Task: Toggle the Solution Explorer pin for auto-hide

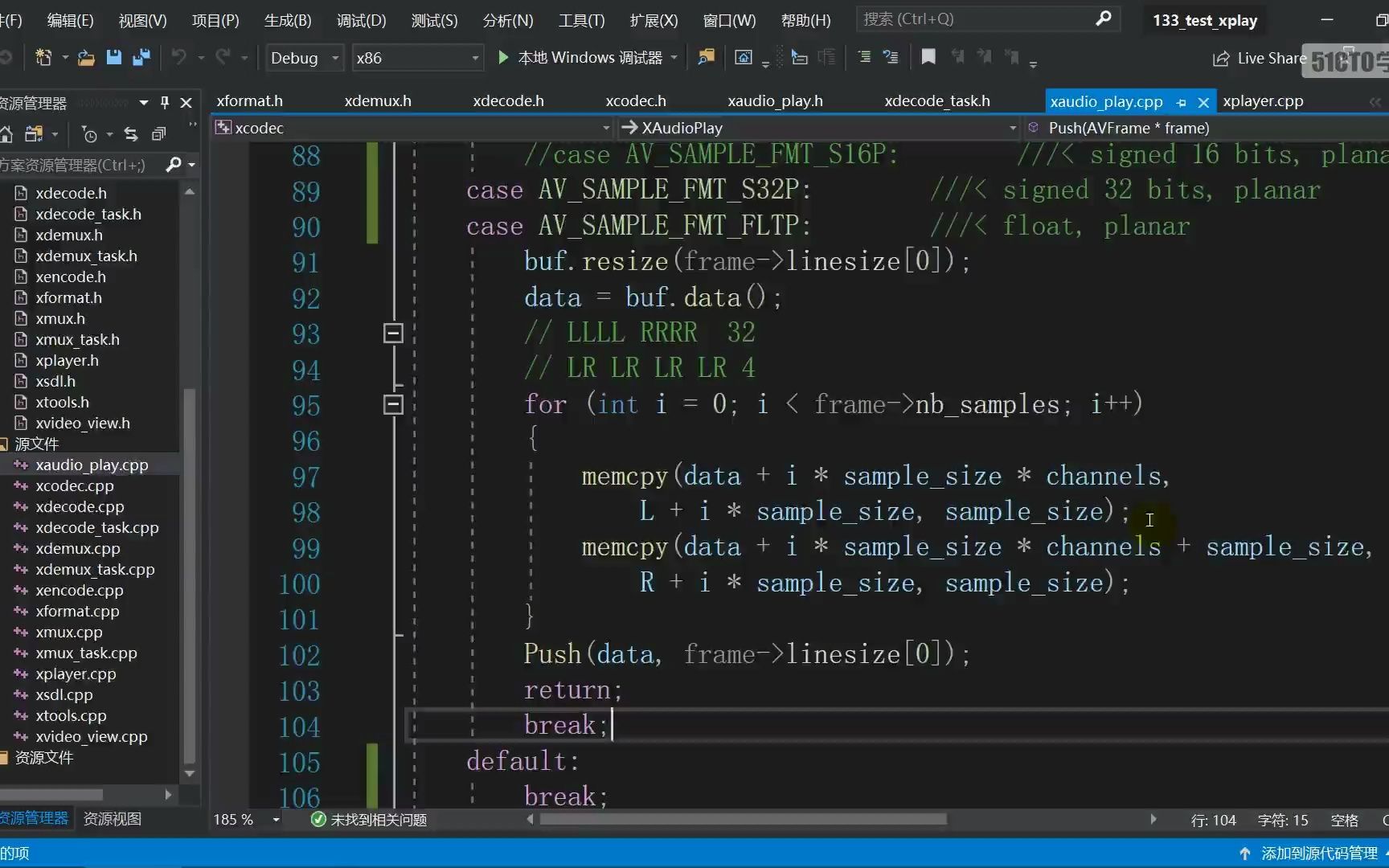Action: click(x=165, y=103)
